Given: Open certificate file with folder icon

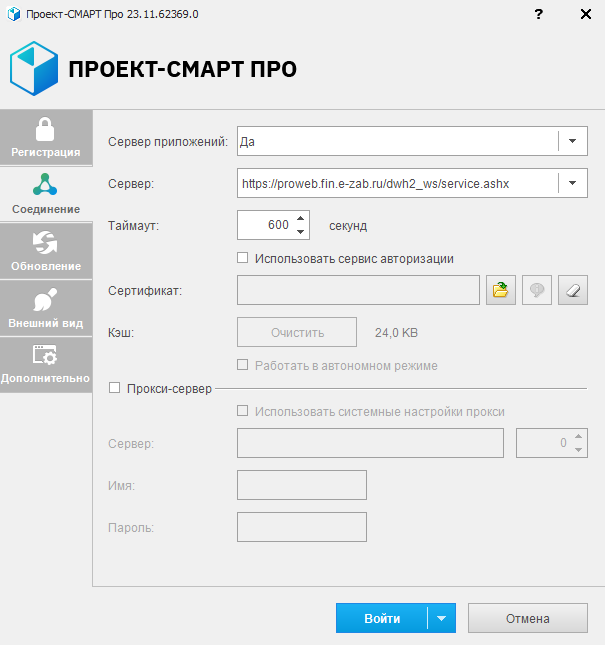Looking at the screenshot, I should point(499,290).
